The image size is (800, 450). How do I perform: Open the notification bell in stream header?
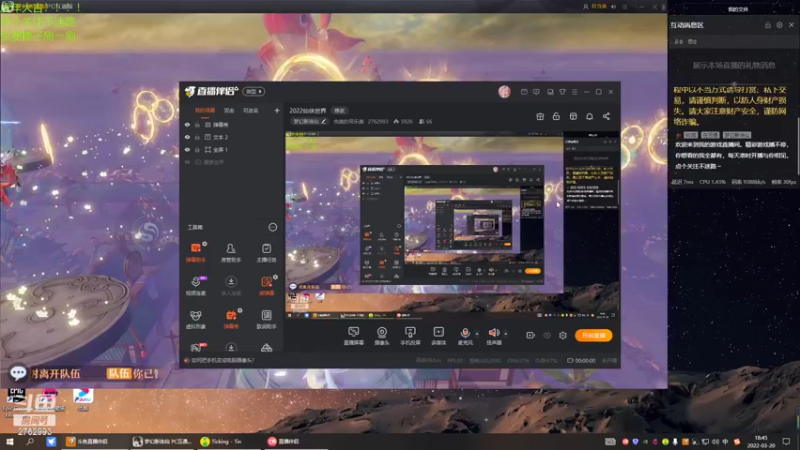pyautogui.click(x=589, y=116)
